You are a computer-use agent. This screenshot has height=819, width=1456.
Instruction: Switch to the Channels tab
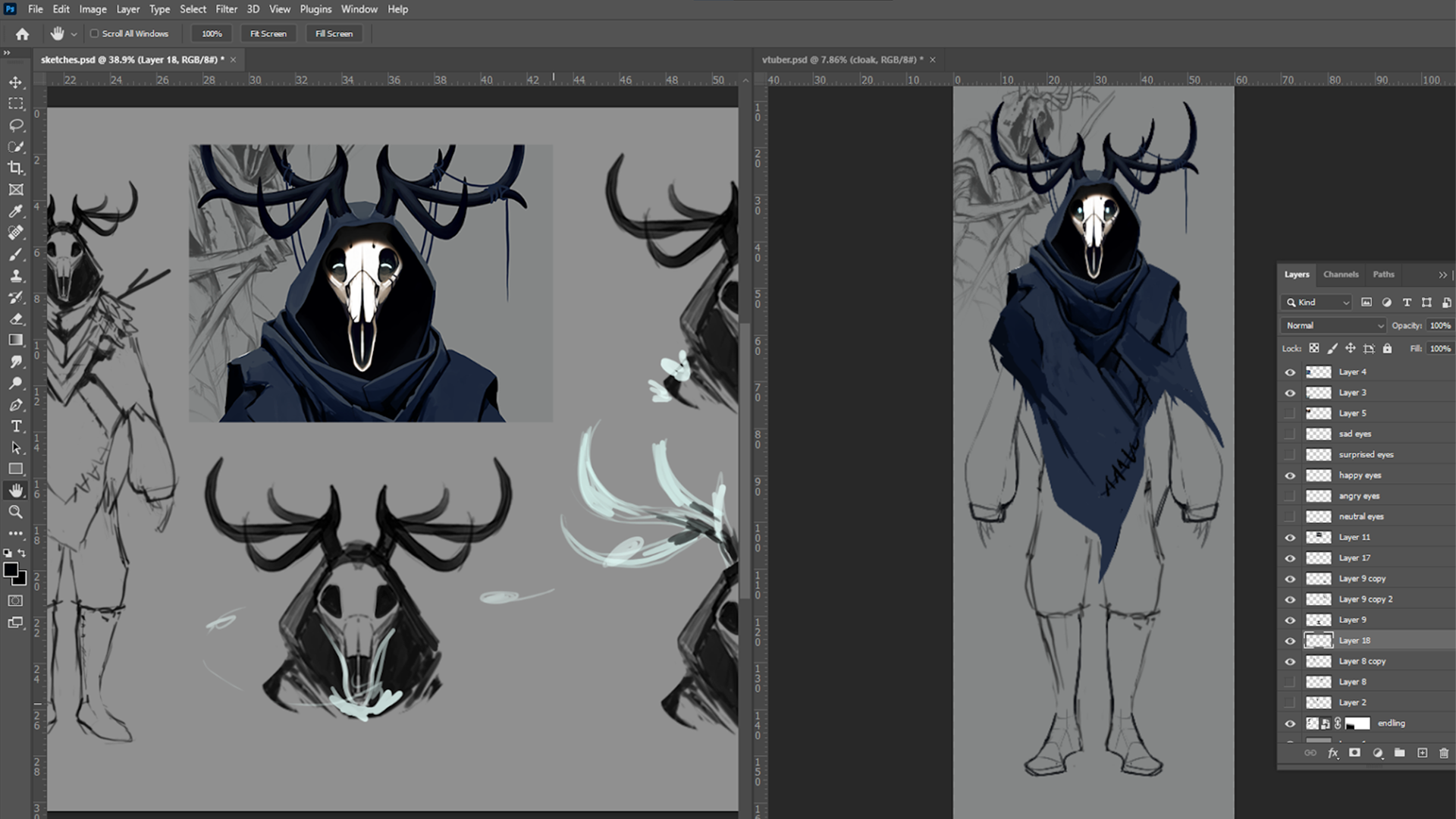click(x=1341, y=275)
